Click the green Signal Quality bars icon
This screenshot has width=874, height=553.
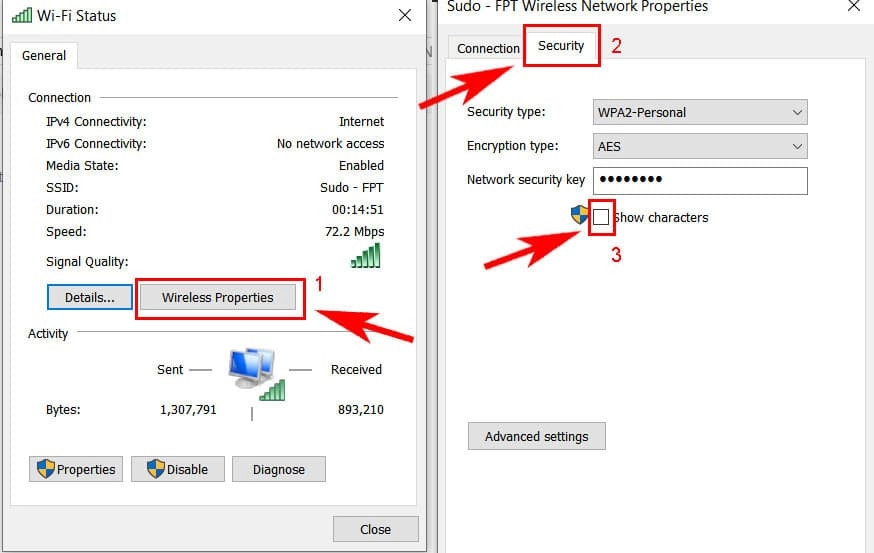coord(367,257)
